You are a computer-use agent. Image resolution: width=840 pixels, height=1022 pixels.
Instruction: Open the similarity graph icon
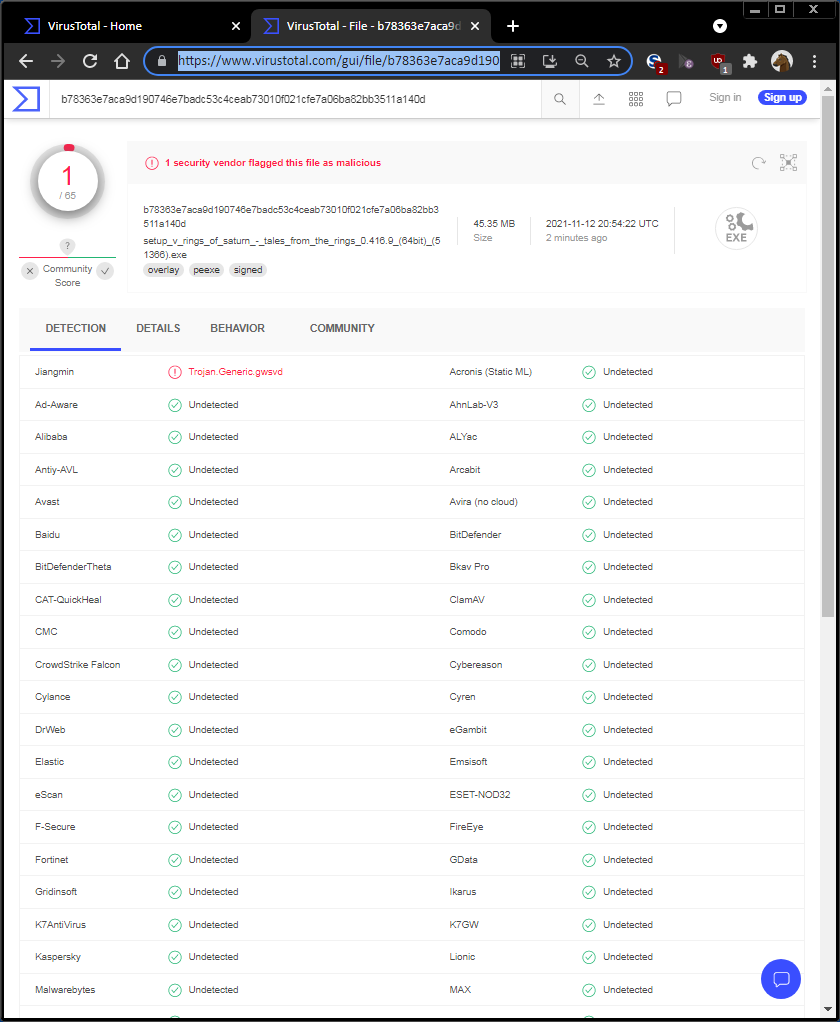point(789,162)
